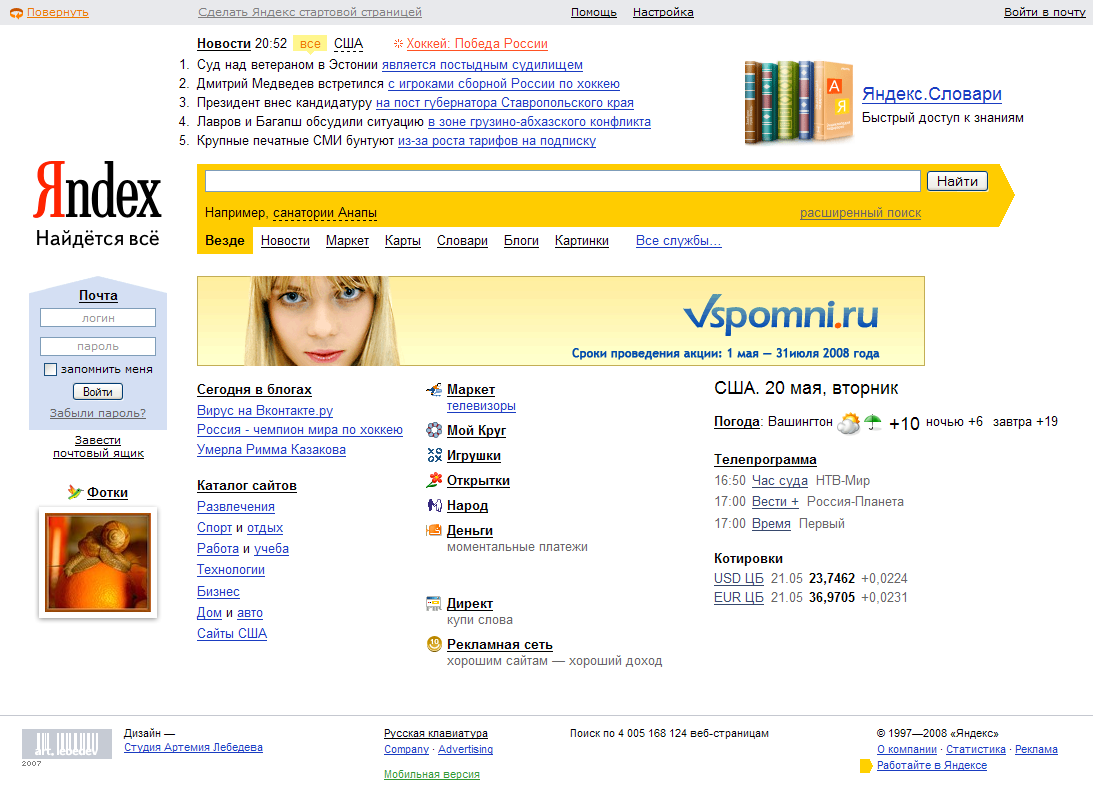Image resolution: width=1093 pixels, height=807 pixels.
Task: Open the Яндекс.Словари title link
Action: click(x=932, y=94)
